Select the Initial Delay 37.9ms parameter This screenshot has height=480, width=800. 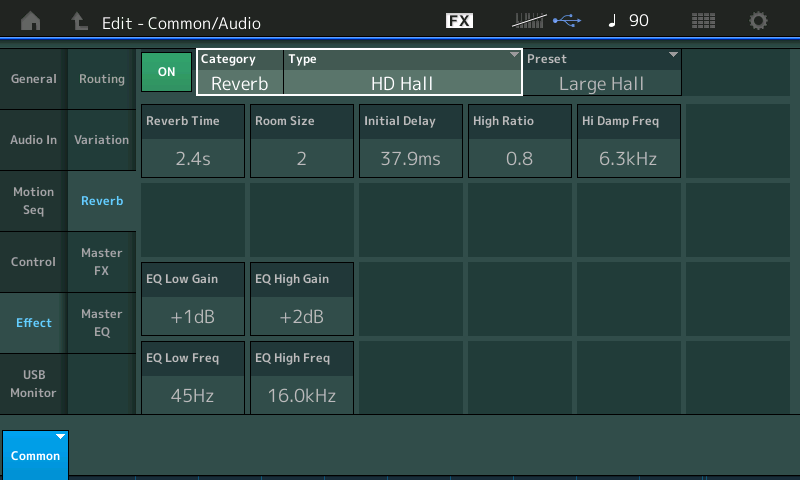pyautogui.click(x=411, y=141)
